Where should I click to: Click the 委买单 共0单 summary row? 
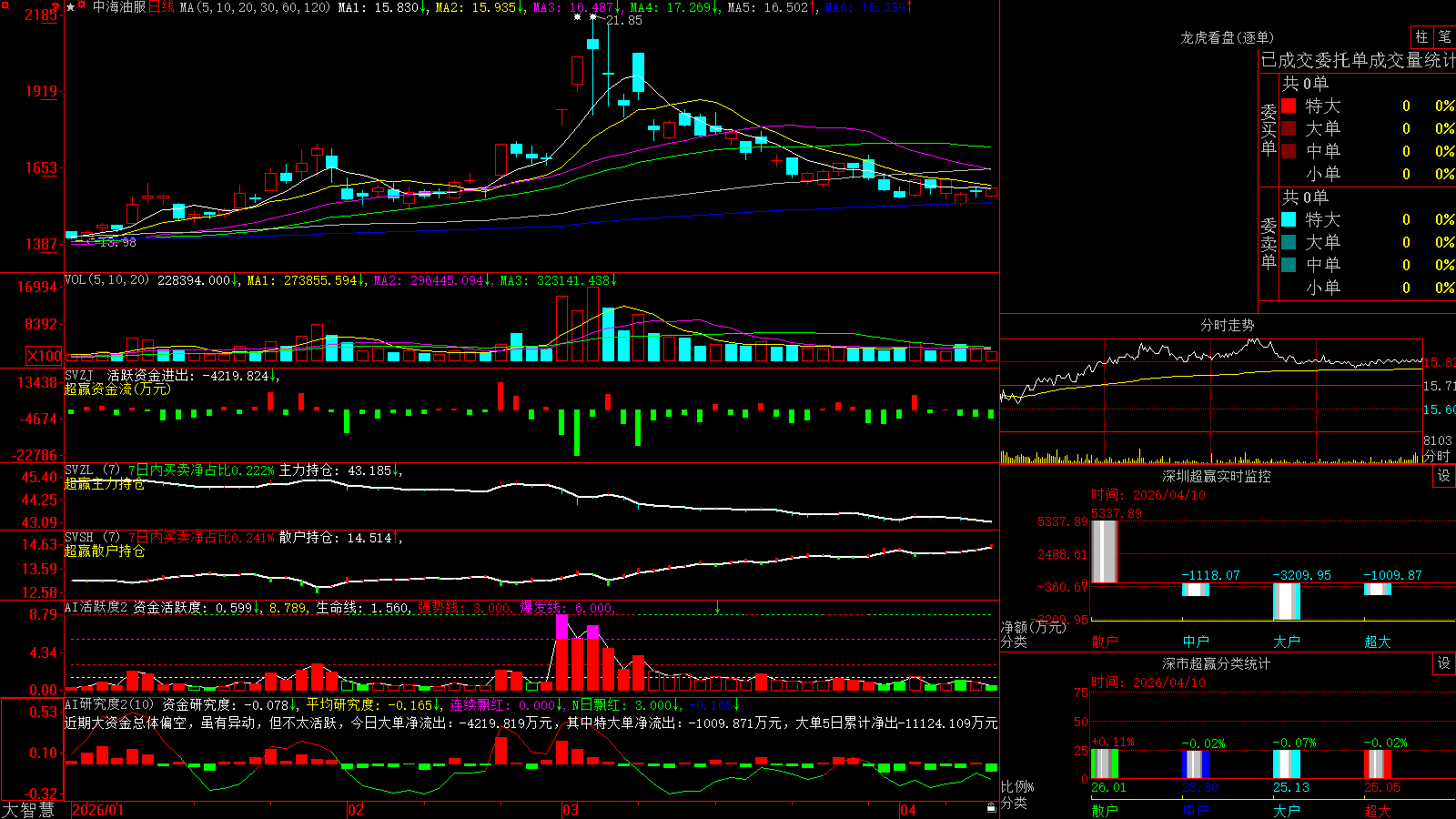pyautogui.click(x=1305, y=83)
